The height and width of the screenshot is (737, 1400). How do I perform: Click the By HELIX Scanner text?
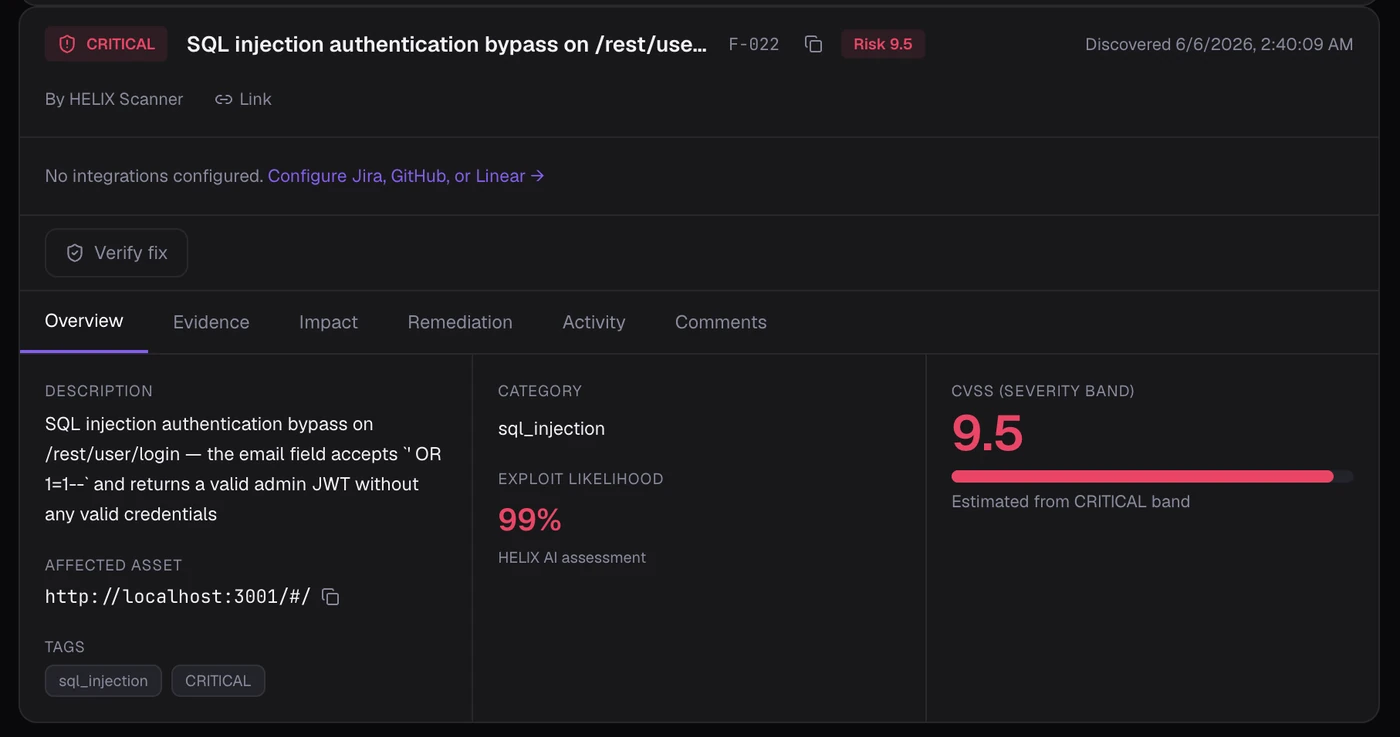pos(114,99)
